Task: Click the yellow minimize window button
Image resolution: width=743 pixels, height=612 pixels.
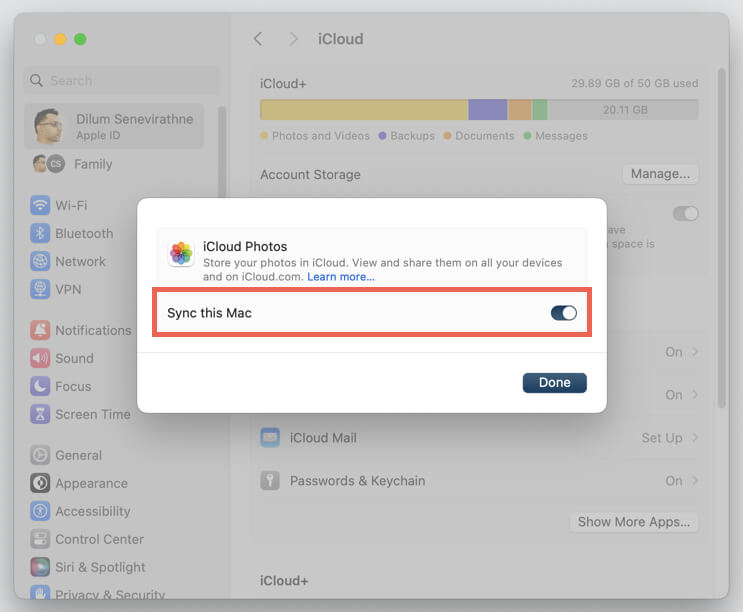Action: pos(60,39)
